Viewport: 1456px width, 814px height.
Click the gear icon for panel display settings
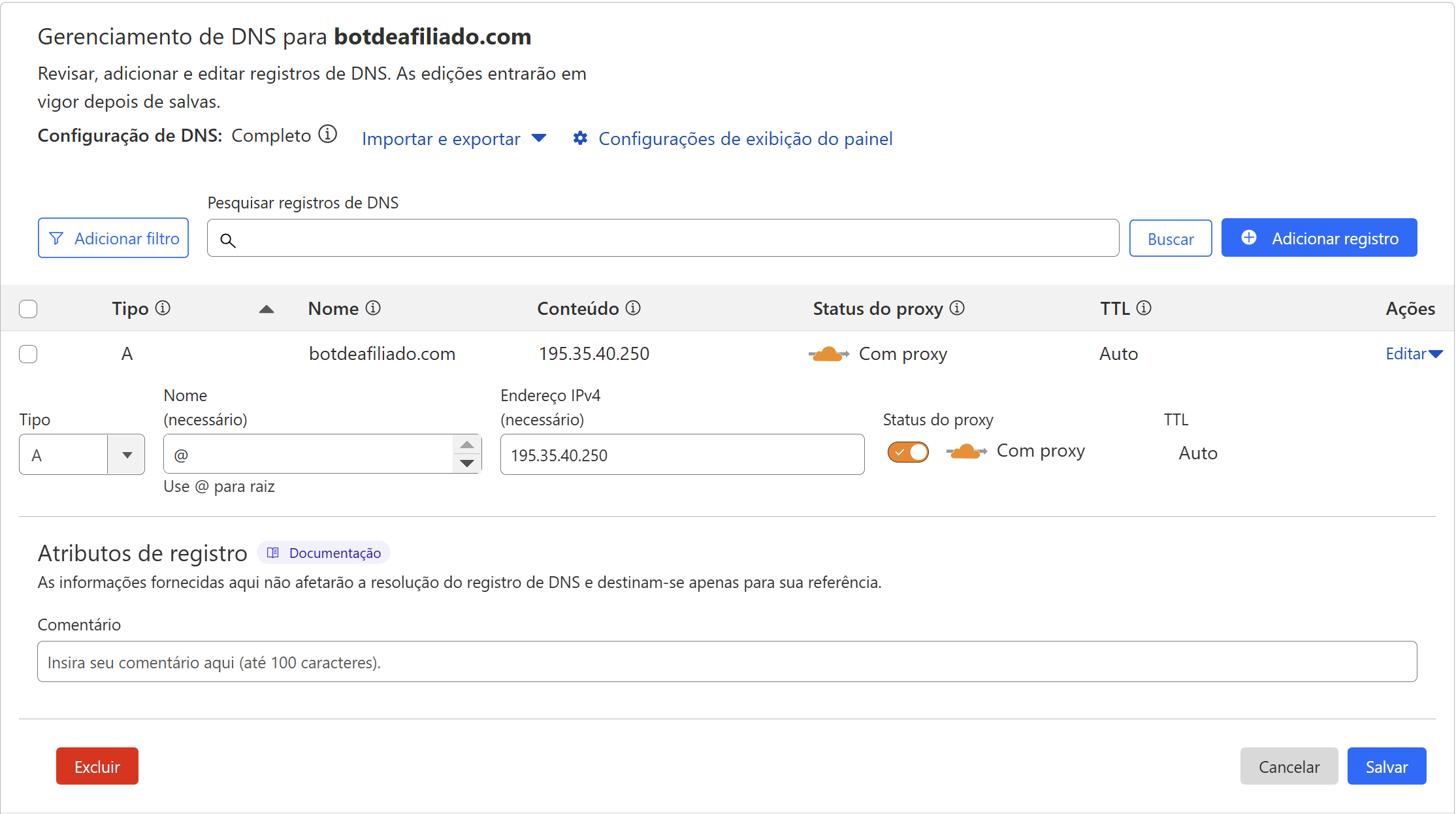[580, 138]
